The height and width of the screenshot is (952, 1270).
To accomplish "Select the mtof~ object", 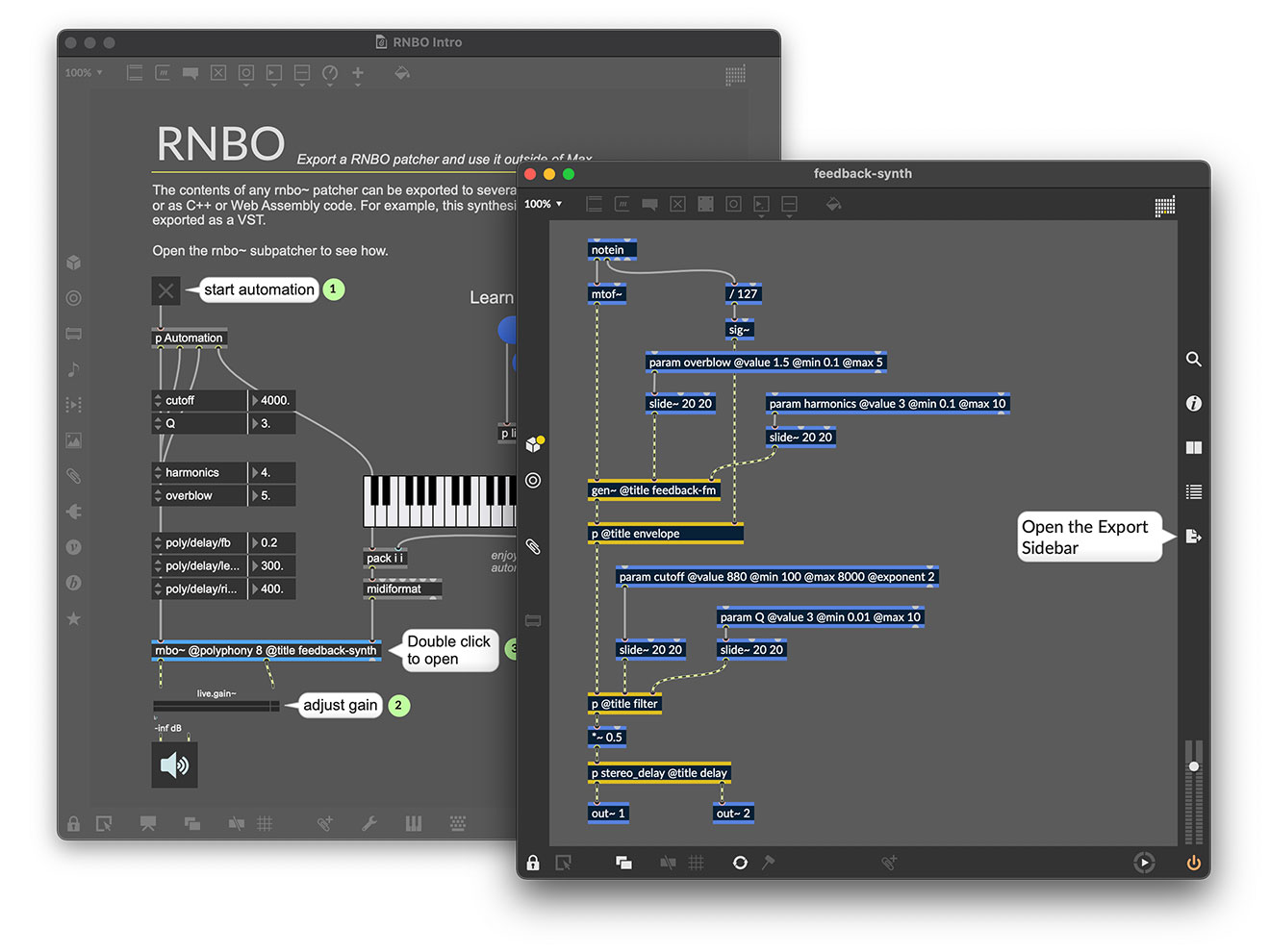I will click(x=607, y=293).
